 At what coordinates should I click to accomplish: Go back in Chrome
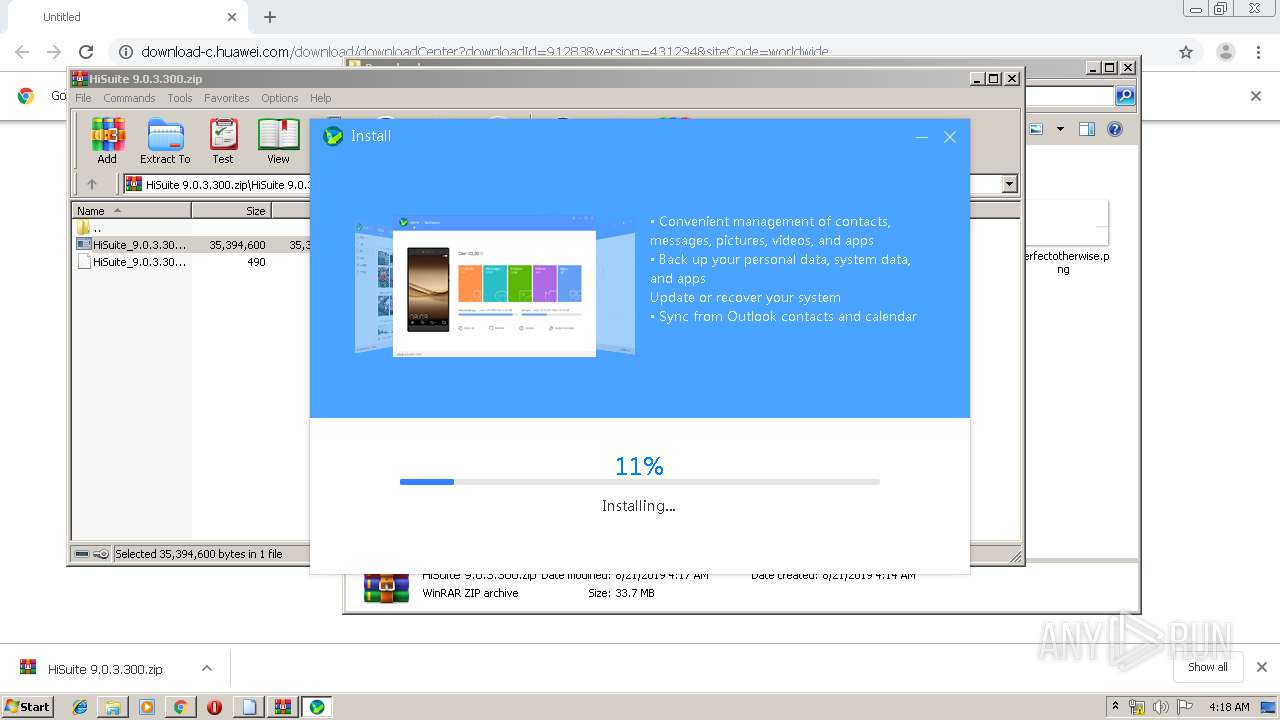point(22,52)
